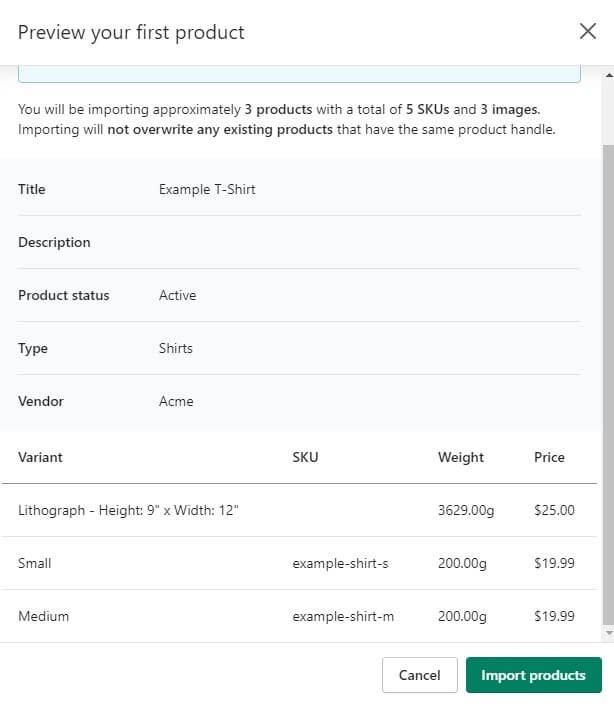Viewport: 614px width, 704px height.
Task: Select the Medium variant name
Action: click(44, 616)
